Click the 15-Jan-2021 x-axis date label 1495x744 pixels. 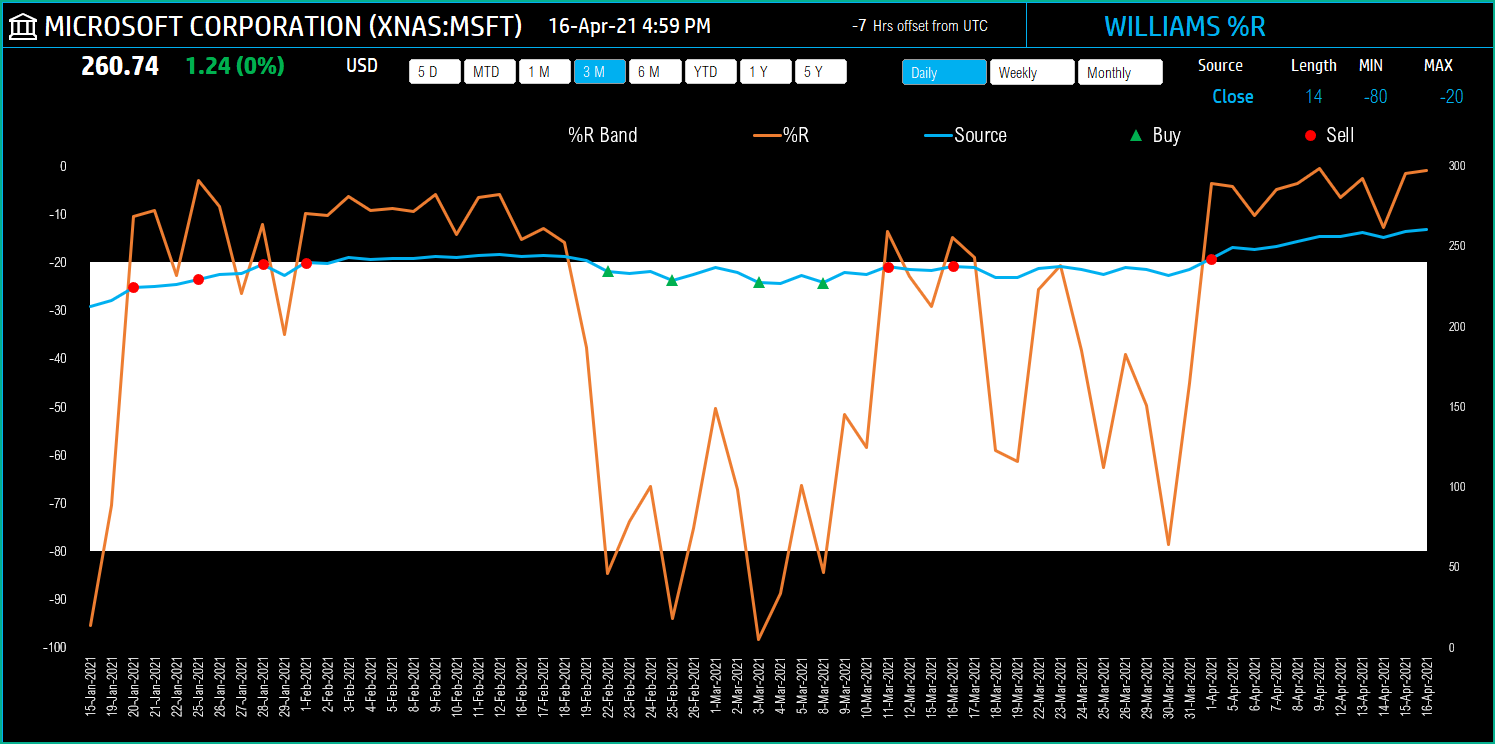90,685
